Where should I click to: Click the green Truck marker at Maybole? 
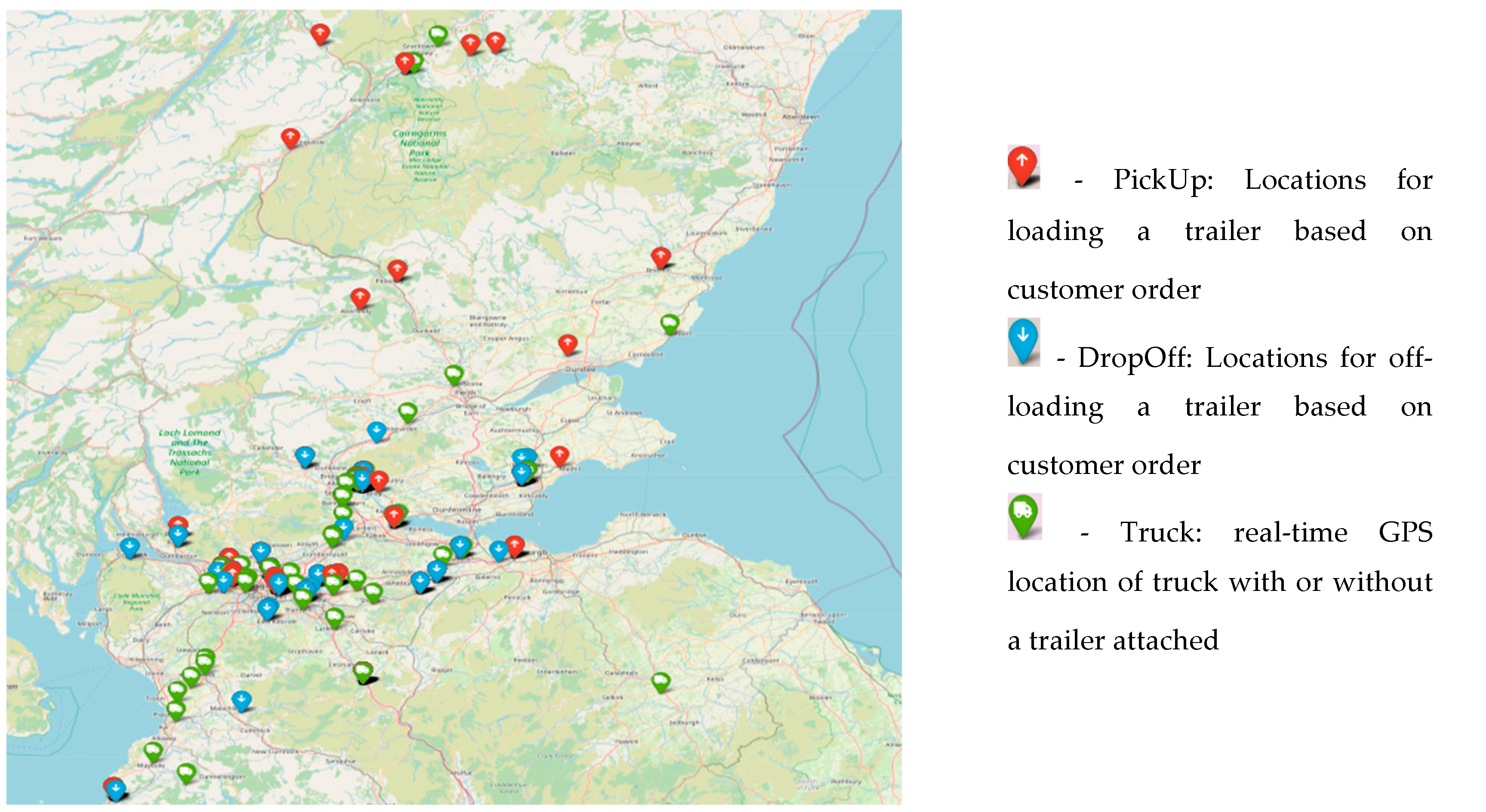(x=153, y=751)
